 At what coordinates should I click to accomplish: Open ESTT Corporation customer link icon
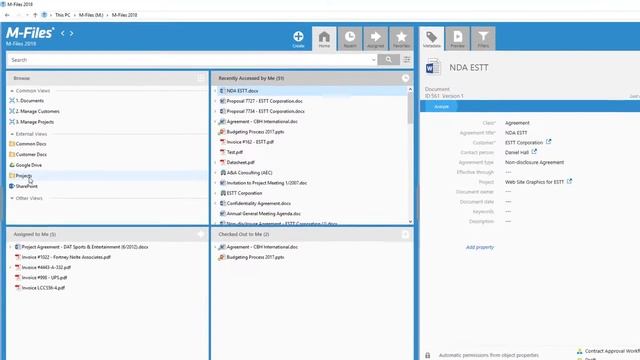tap(549, 142)
